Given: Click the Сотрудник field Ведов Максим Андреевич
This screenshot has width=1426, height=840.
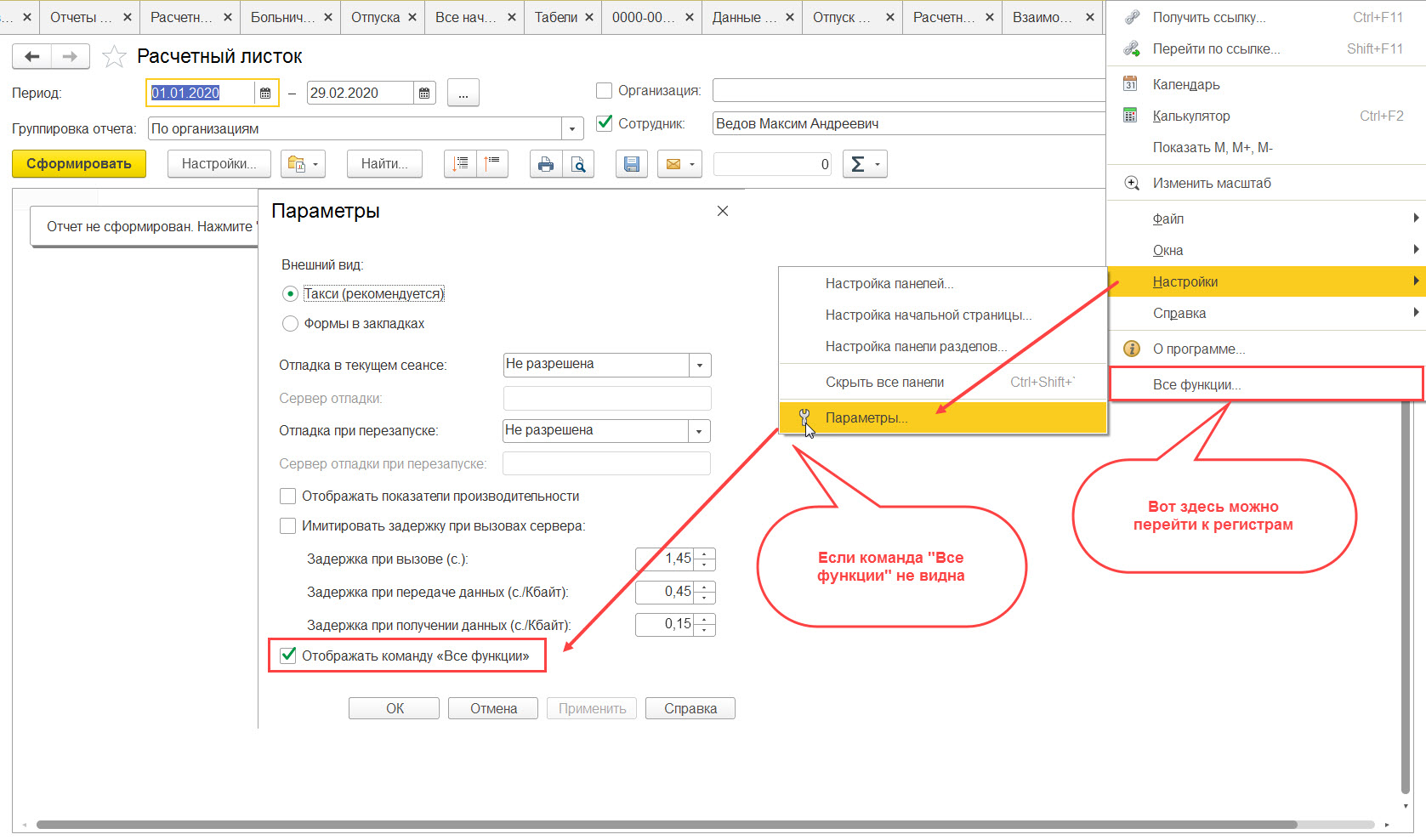Looking at the screenshot, I should 908,123.
